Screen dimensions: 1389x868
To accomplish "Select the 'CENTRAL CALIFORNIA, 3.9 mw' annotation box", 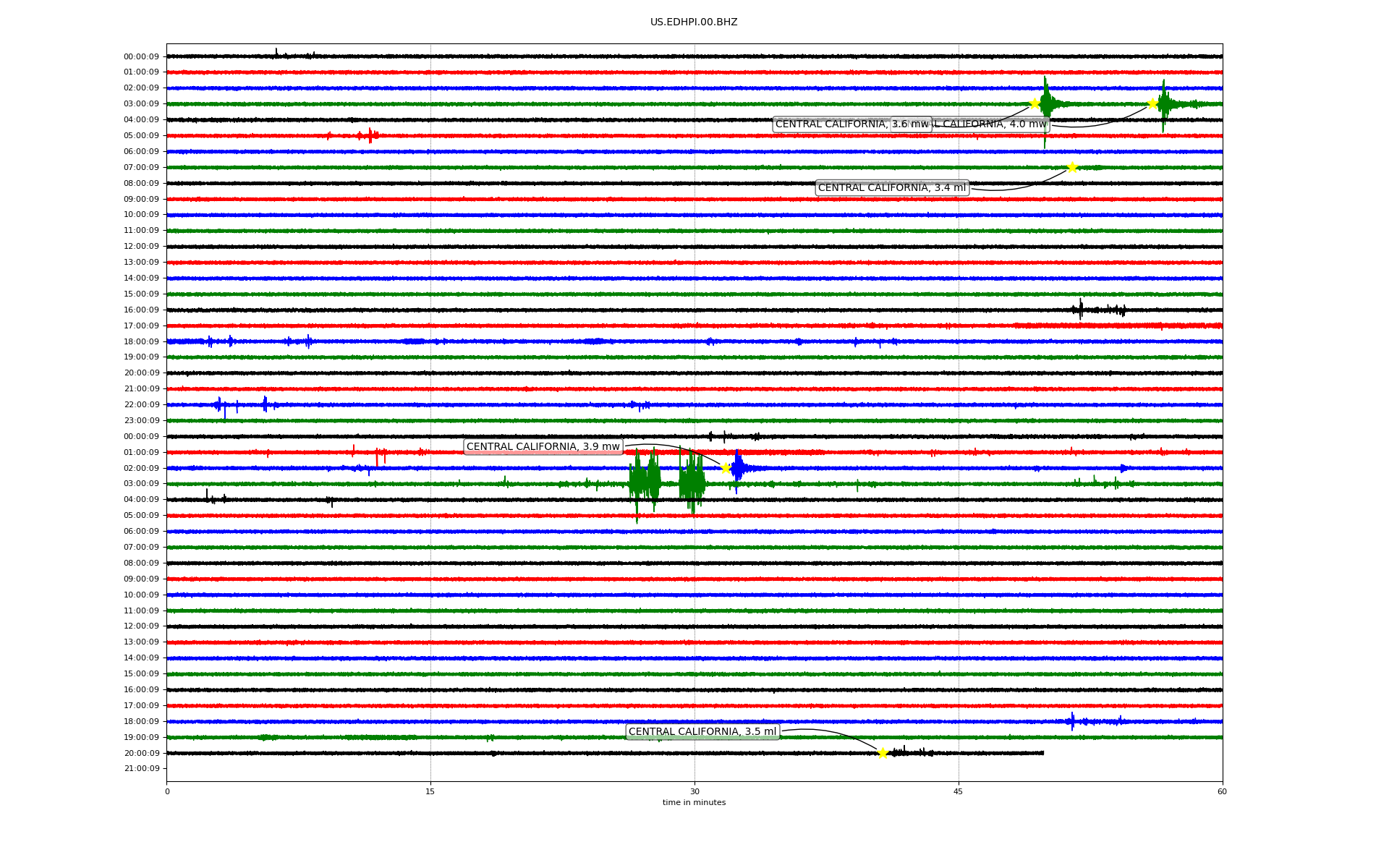I will click(x=543, y=447).
